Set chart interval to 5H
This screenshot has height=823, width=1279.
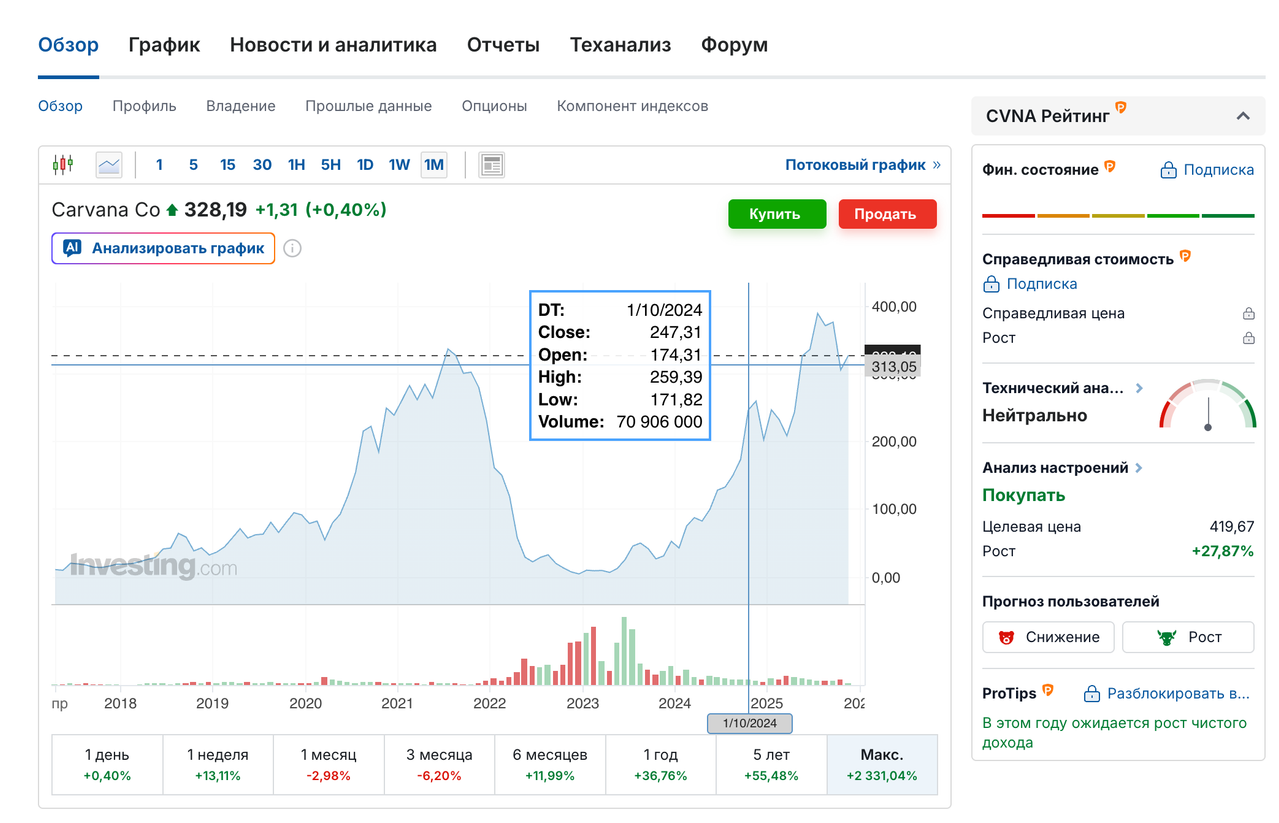[331, 165]
